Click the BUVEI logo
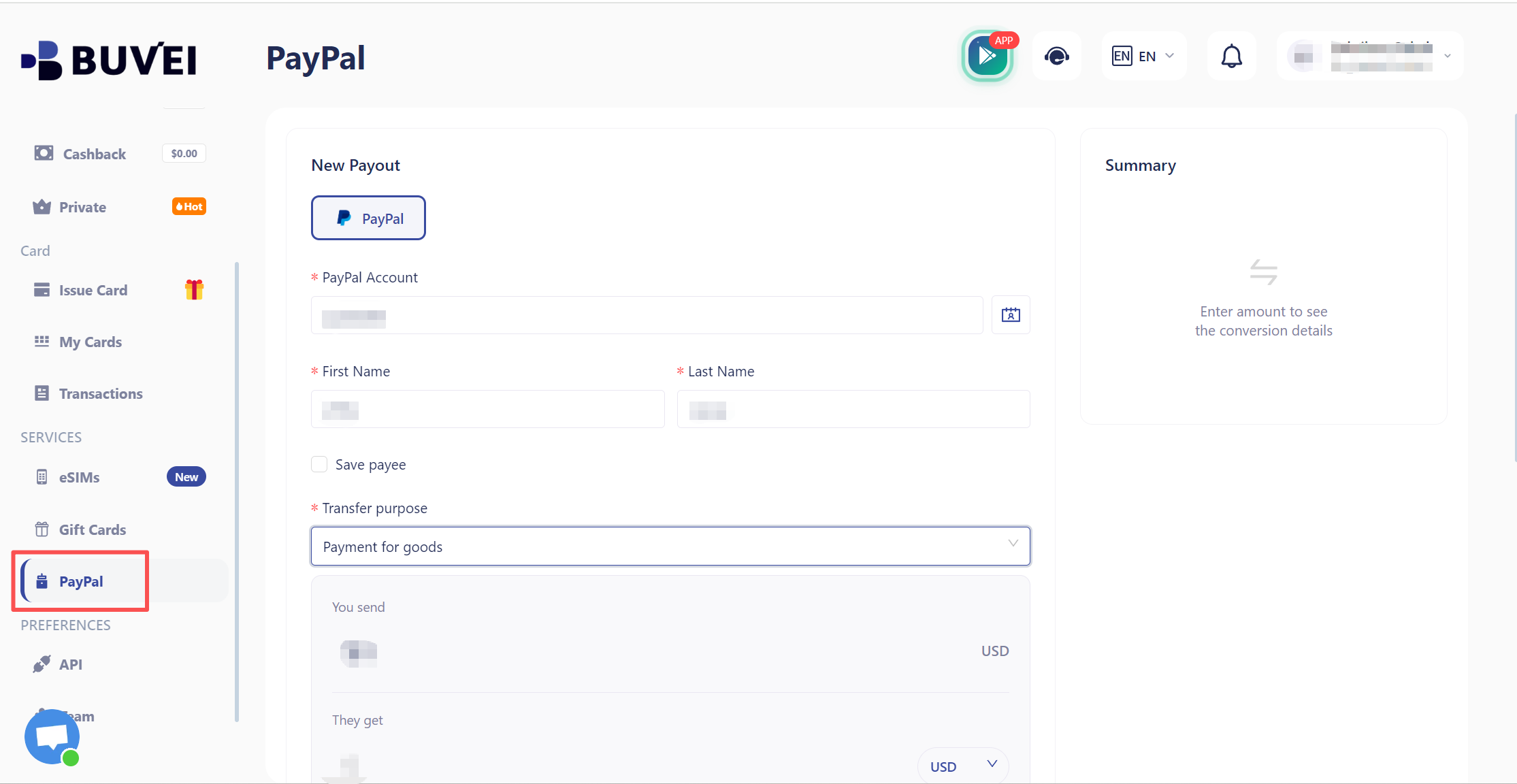1517x784 pixels. pyautogui.click(x=109, y=60)
